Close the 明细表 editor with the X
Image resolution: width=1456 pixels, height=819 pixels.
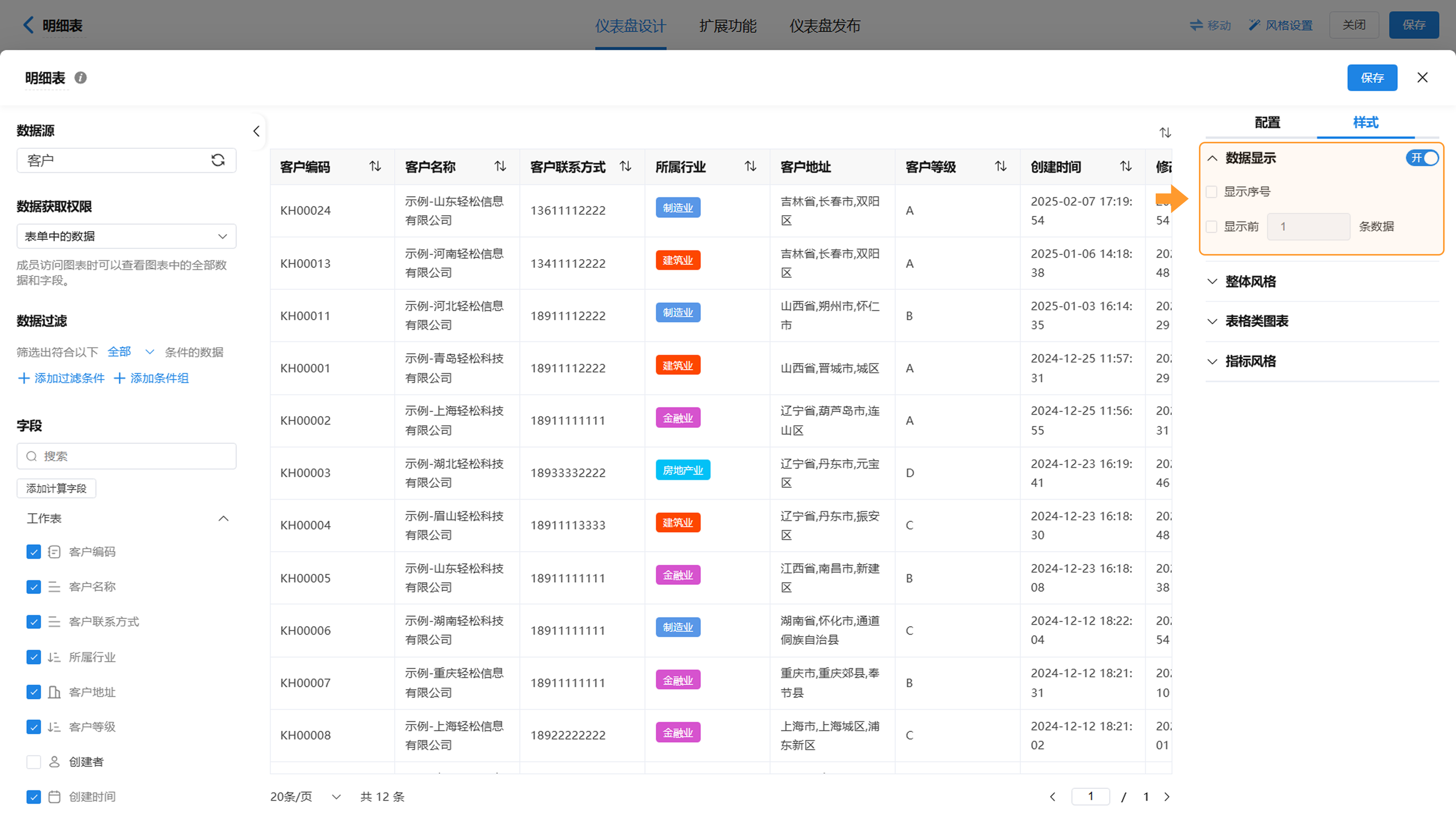[1423, 77]
